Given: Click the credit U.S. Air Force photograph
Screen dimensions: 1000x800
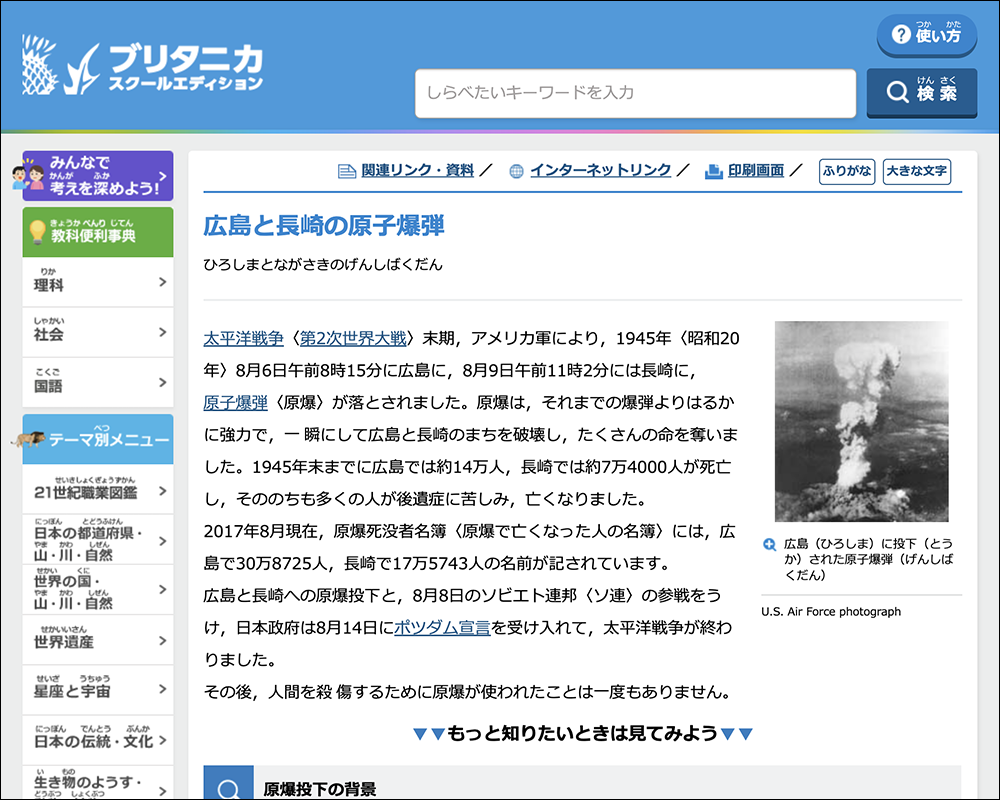Looking at the screenshot, I should tap(831, 612).
